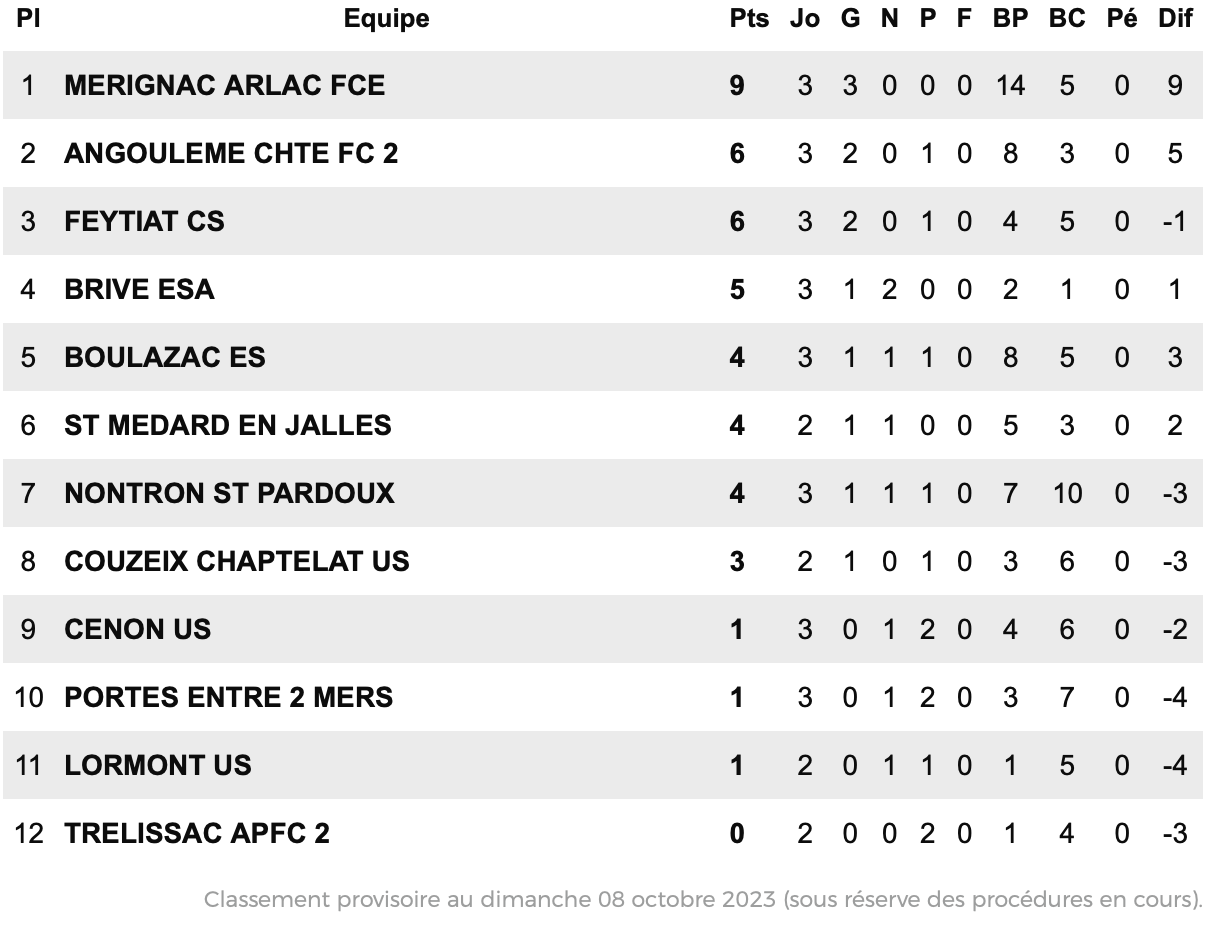Open the ANGOULEME CHTE FC 2 team row
The width and height of the screenshot is (1208, 936).
[x=604, y=153]
